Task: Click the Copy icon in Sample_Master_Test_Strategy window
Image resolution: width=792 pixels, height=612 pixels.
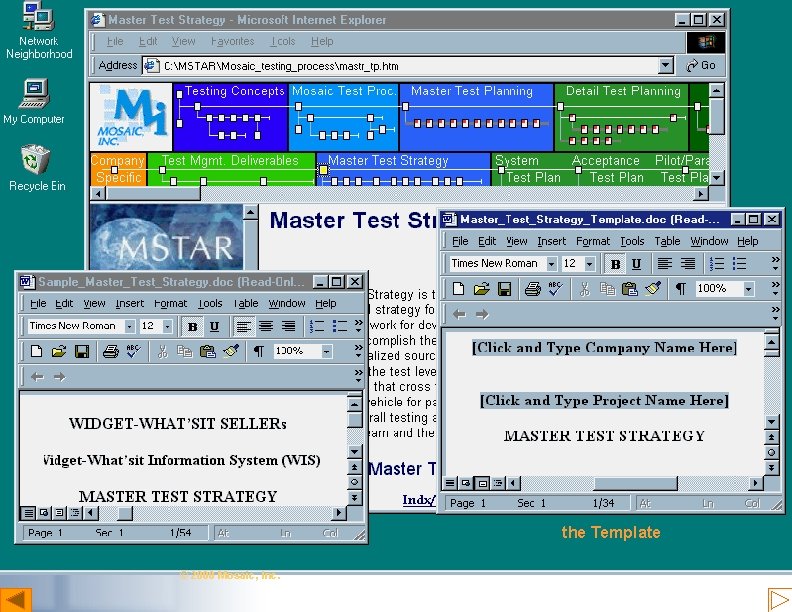Action: (184, 351)
